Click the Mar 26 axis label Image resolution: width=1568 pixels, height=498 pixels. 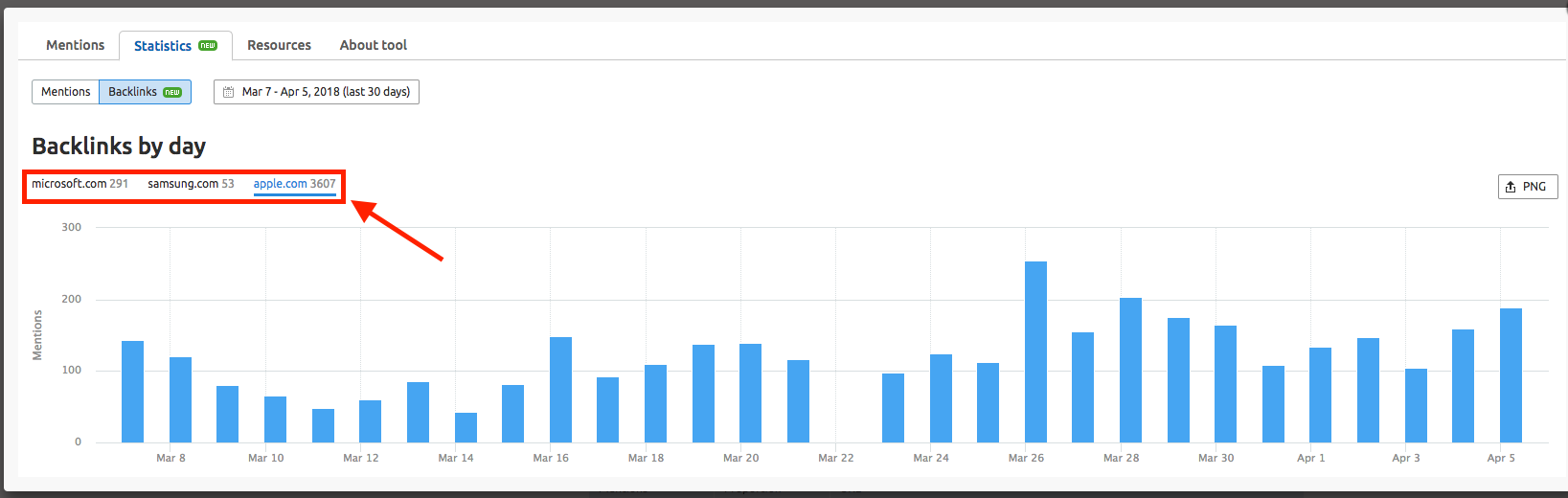(x=1026, y=458)
